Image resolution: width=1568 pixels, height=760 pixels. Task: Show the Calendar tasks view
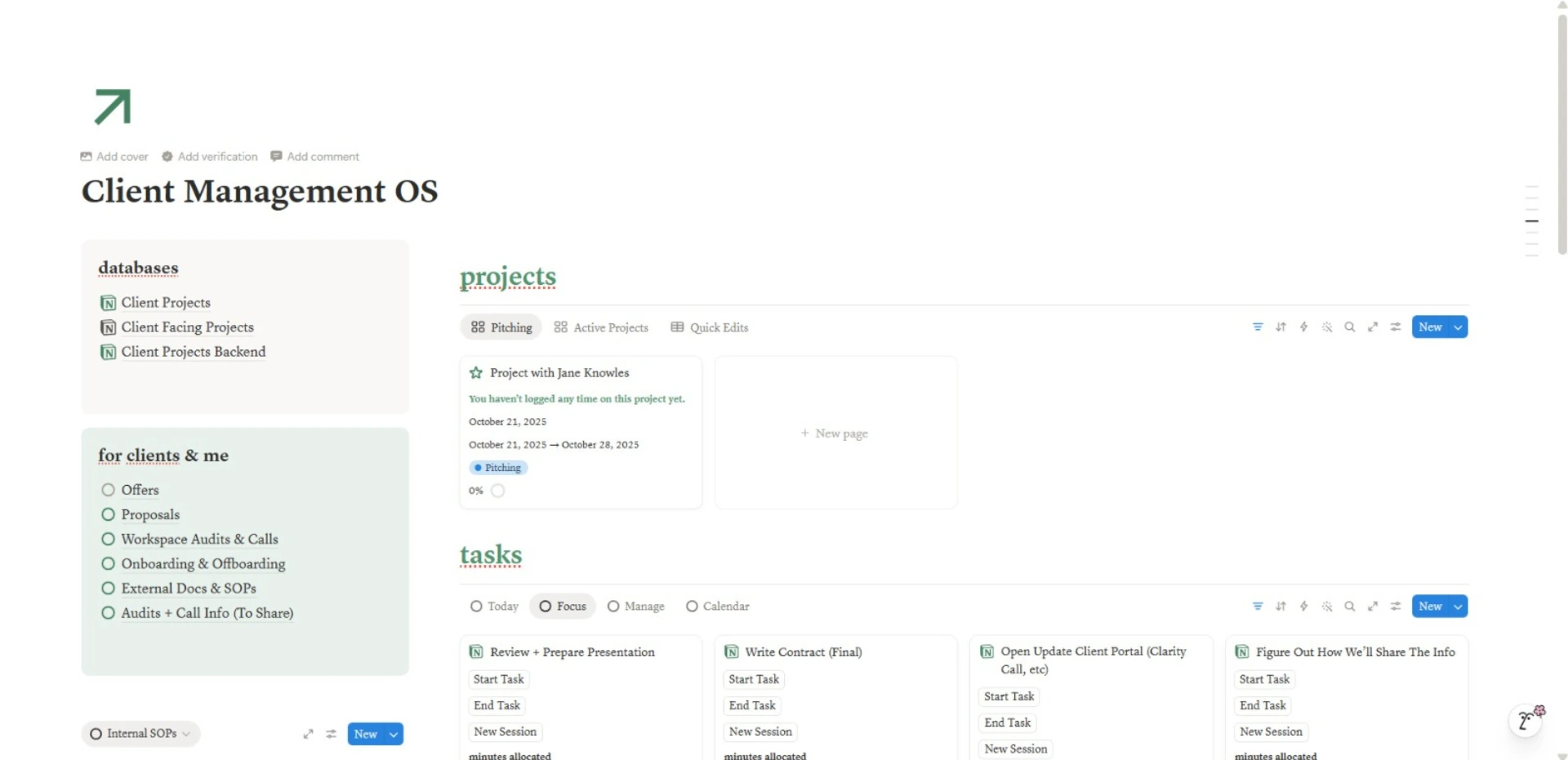tap(718, 607)
